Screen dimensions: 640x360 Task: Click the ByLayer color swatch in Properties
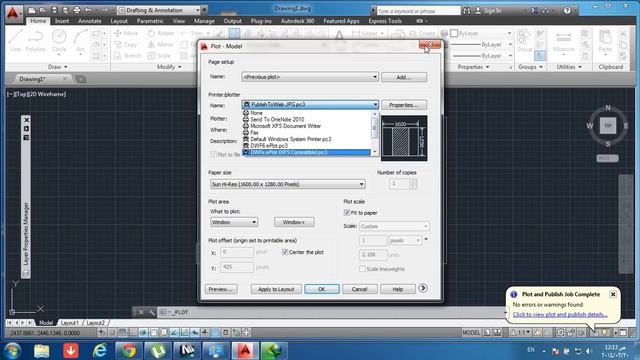click(x=454, y=33)
